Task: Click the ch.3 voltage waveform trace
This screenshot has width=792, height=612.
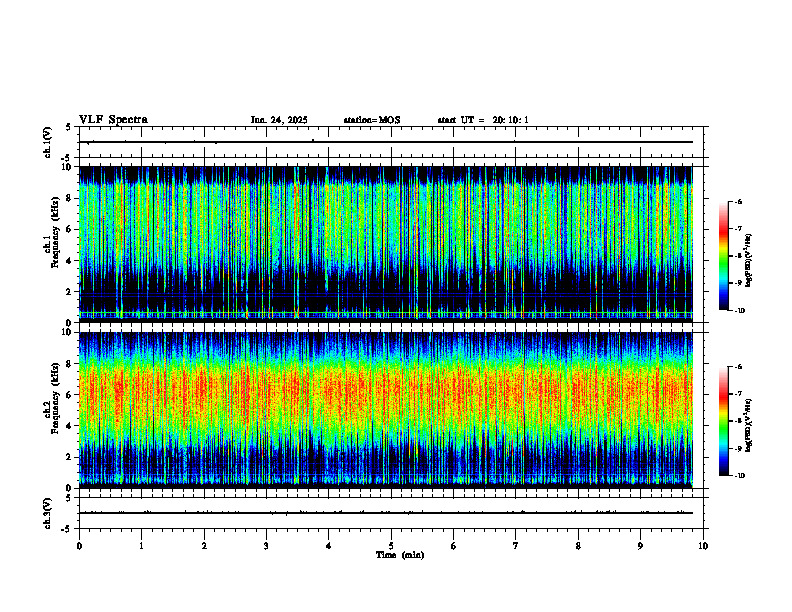Action: [x=385, y=513]
